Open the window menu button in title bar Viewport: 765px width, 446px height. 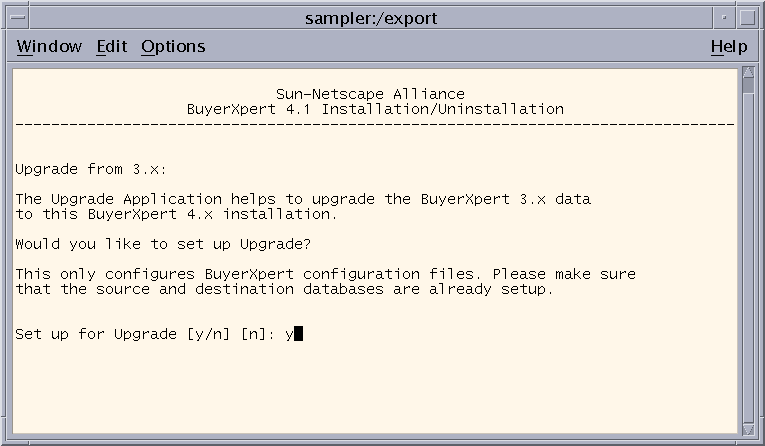[x=18, y=18]
